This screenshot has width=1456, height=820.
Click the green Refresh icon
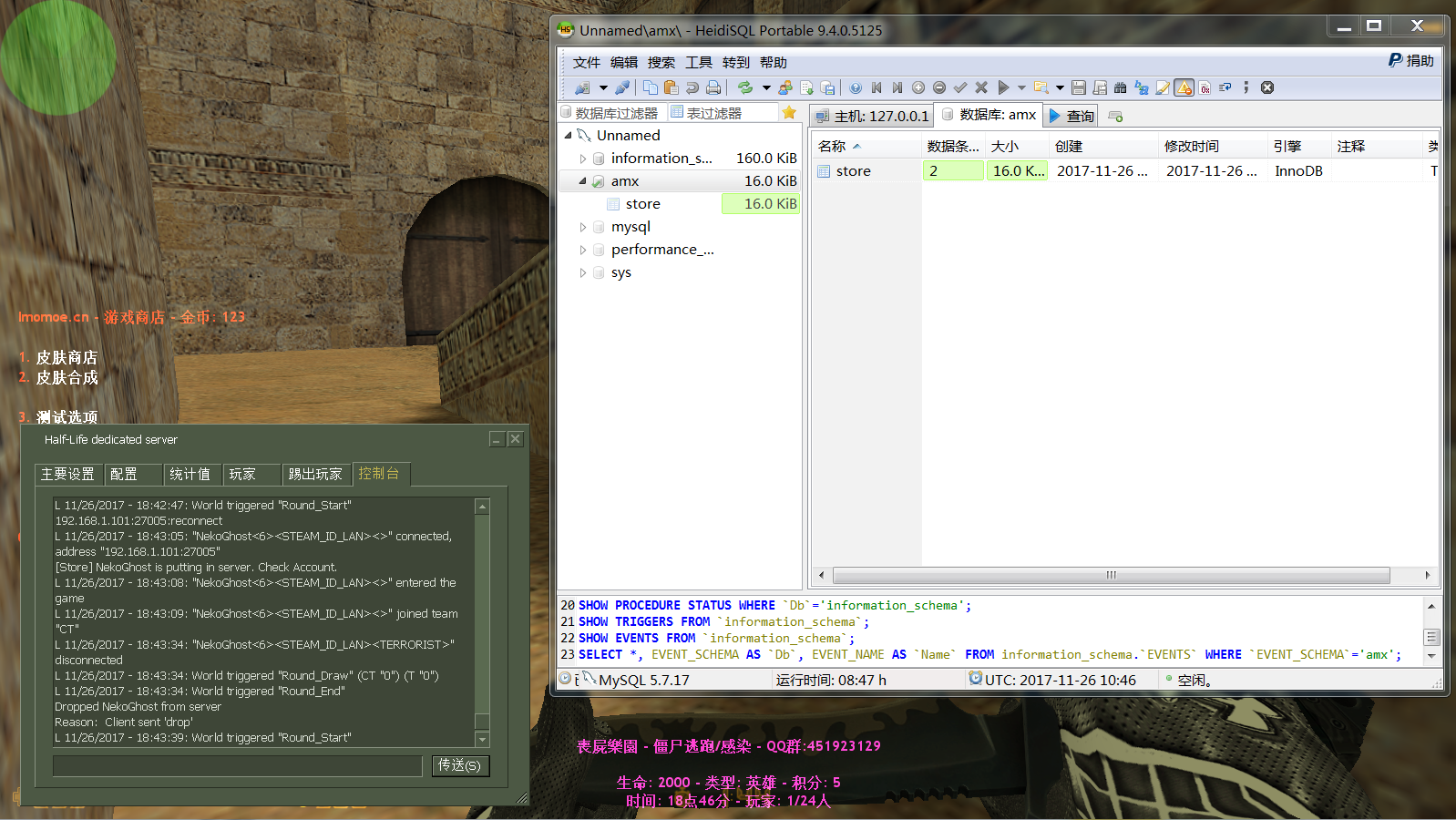[x=745, y=87]
